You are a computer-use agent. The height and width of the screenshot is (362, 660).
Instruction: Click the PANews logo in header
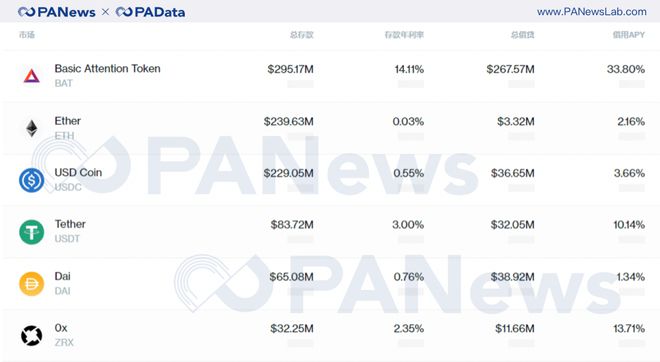57,12
